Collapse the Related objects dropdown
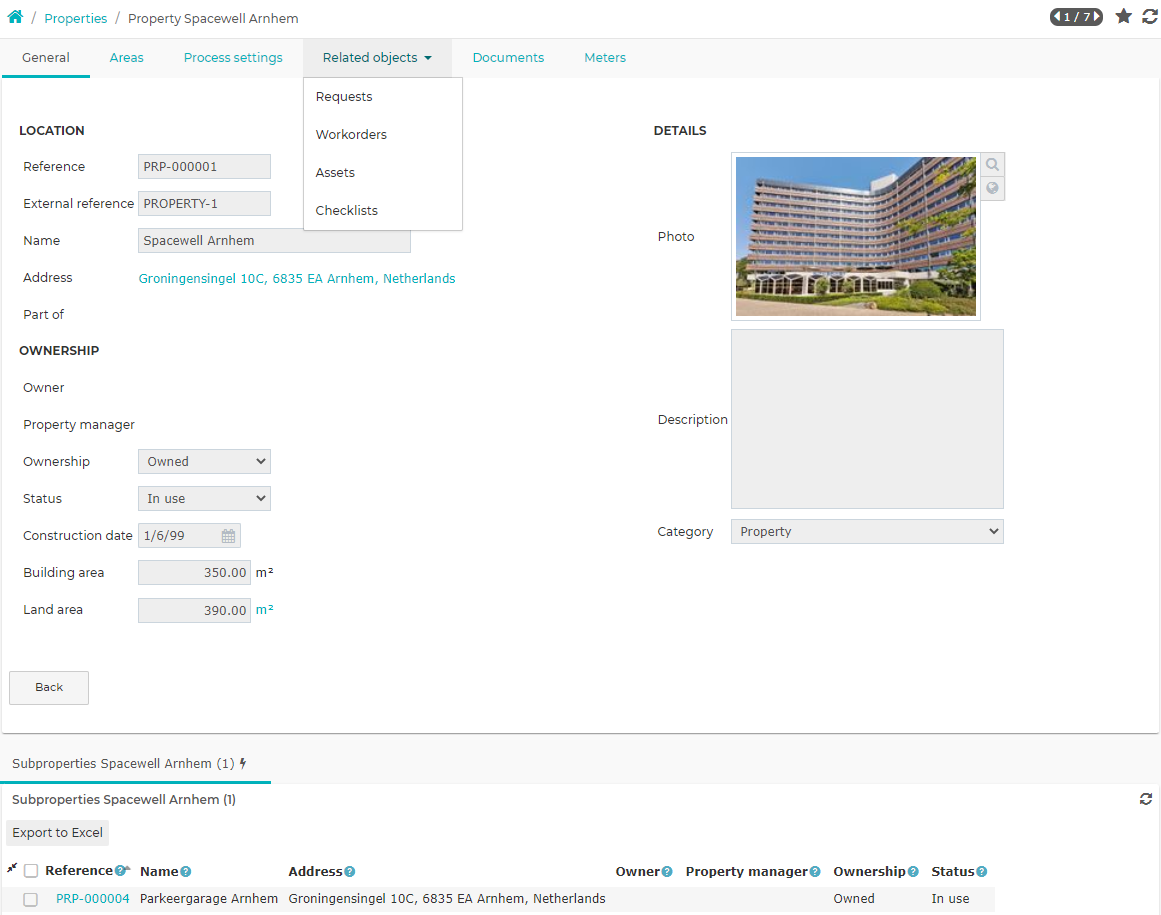1161x915 pixels. click(x=378, y=58)
